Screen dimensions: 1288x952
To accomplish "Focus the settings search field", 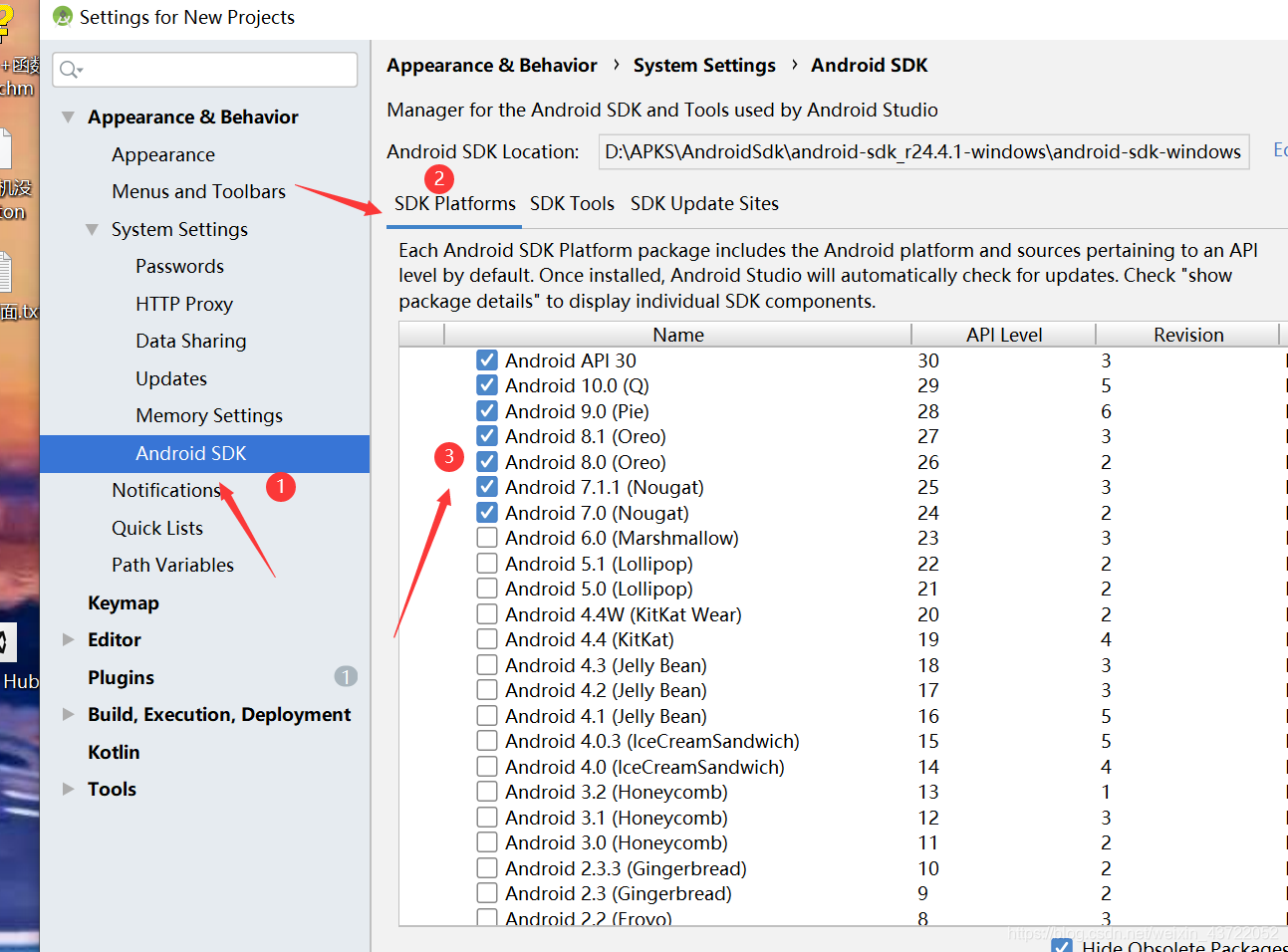I will pyautogui.click(x=205, y=70).
